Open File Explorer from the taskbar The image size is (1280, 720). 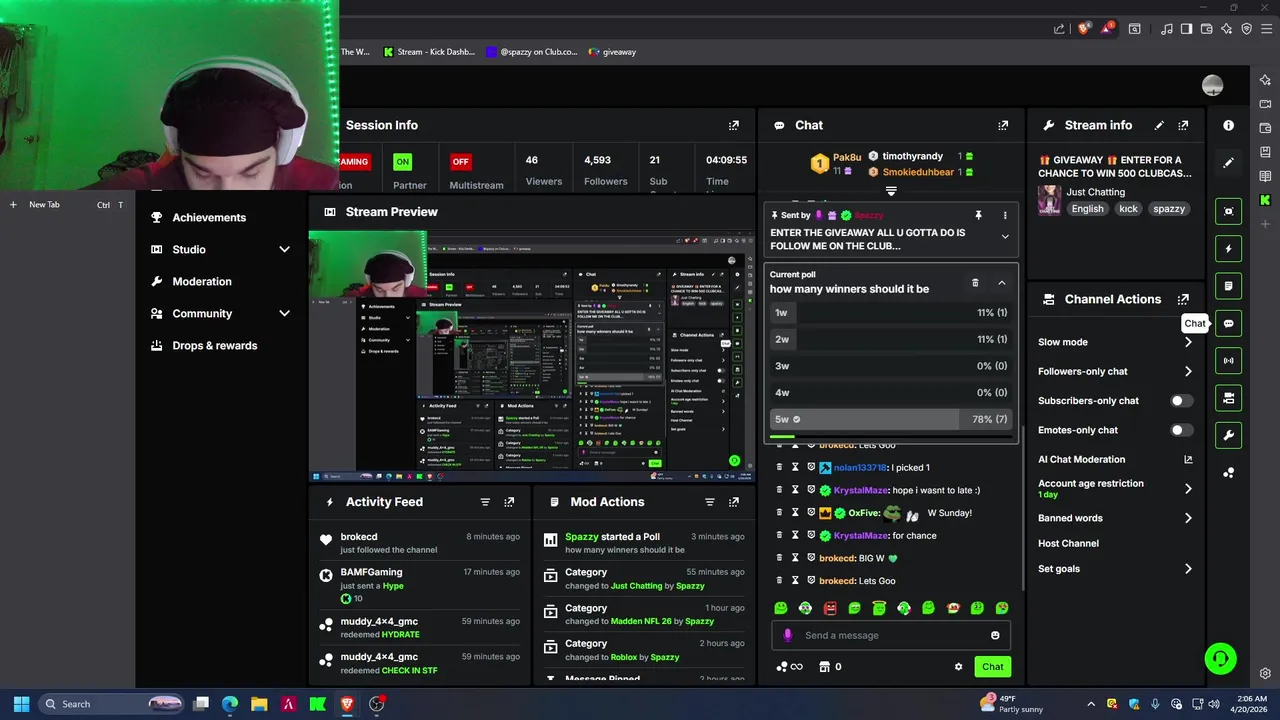[x=259, y=704]
